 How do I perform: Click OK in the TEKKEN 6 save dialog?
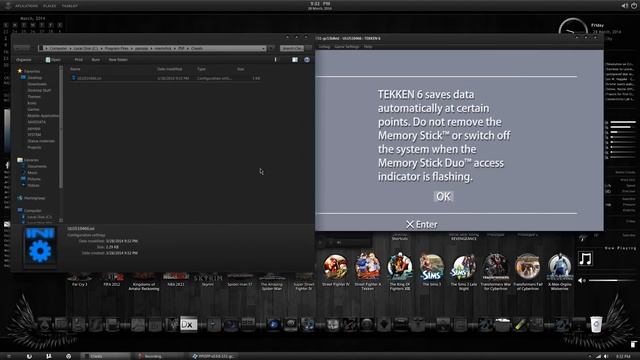tap(443, 197)
